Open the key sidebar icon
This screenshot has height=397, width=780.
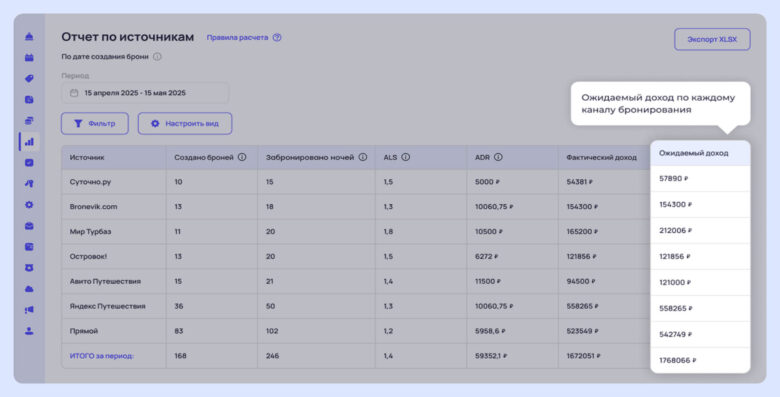(29, 184)
